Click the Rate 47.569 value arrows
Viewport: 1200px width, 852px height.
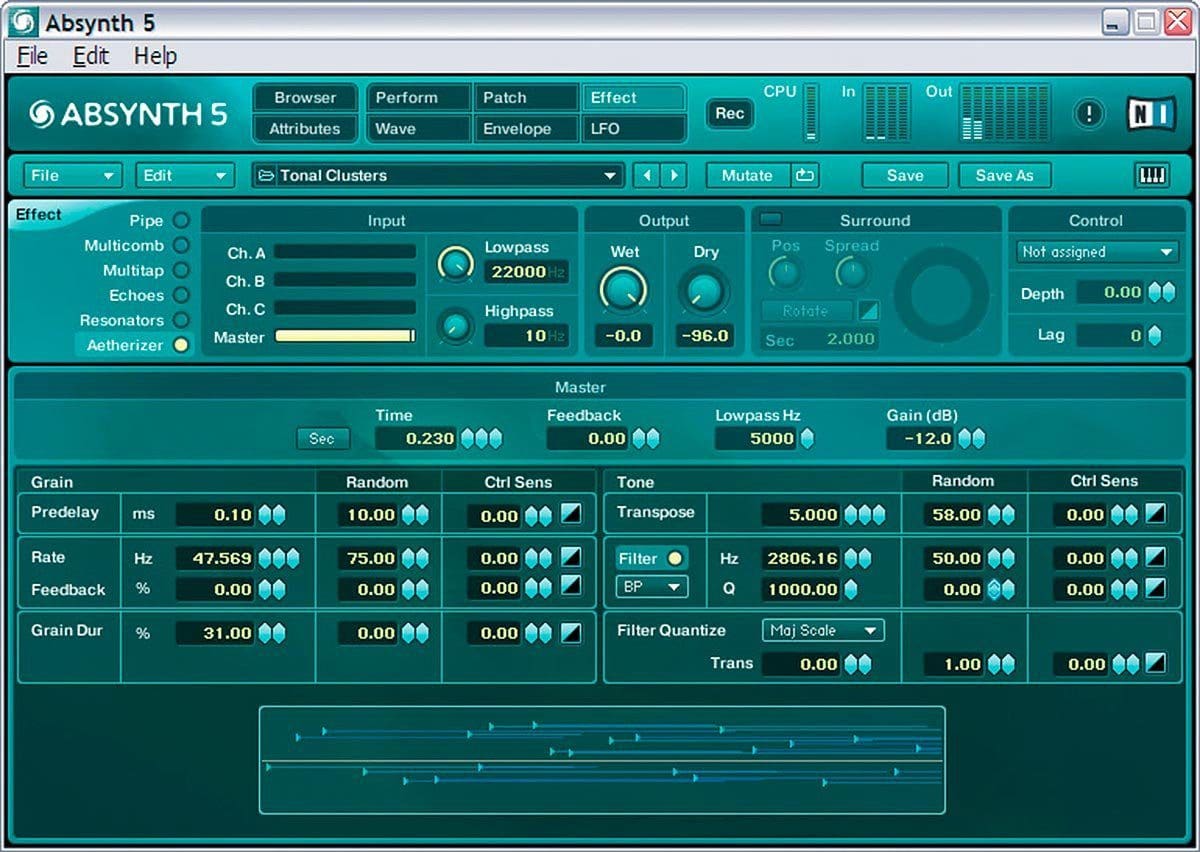[x=278, y=558]
